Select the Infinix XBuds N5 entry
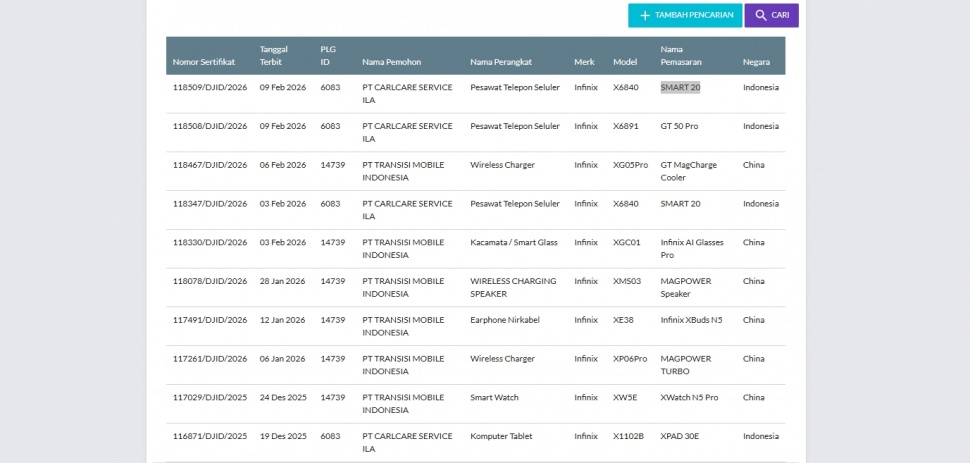 point(691,320)
